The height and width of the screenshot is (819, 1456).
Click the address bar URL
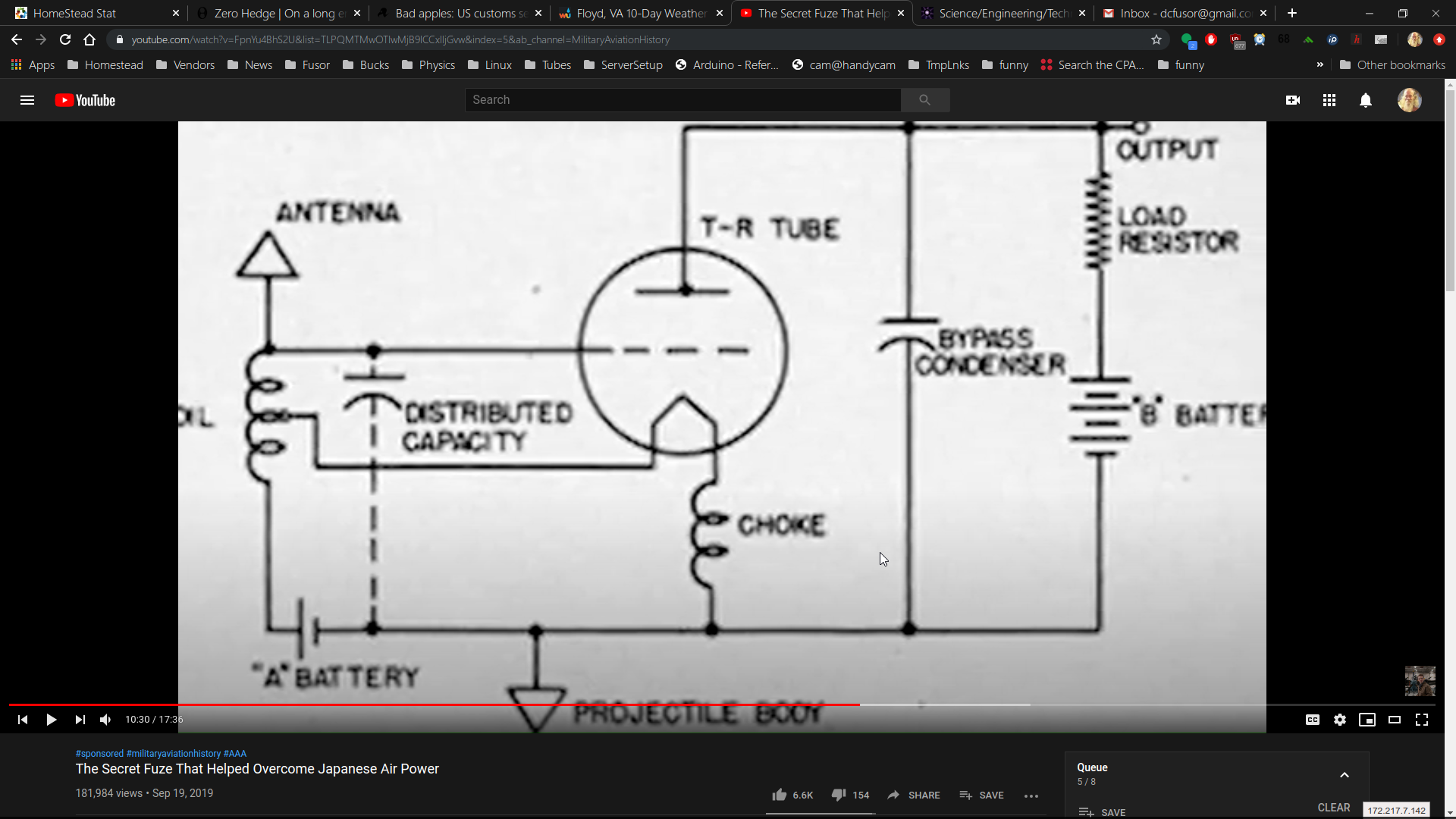click(x=400, y=39)
